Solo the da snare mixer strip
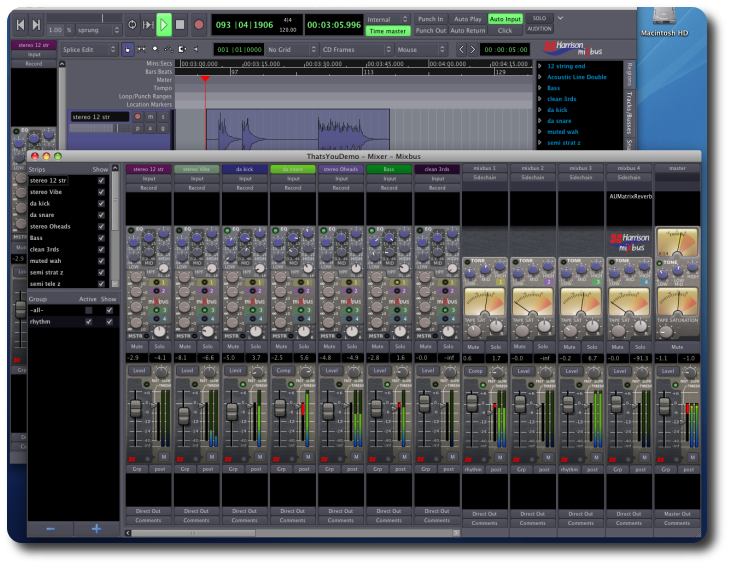Viewport: 730px width, 566px height. coord(304,346)
